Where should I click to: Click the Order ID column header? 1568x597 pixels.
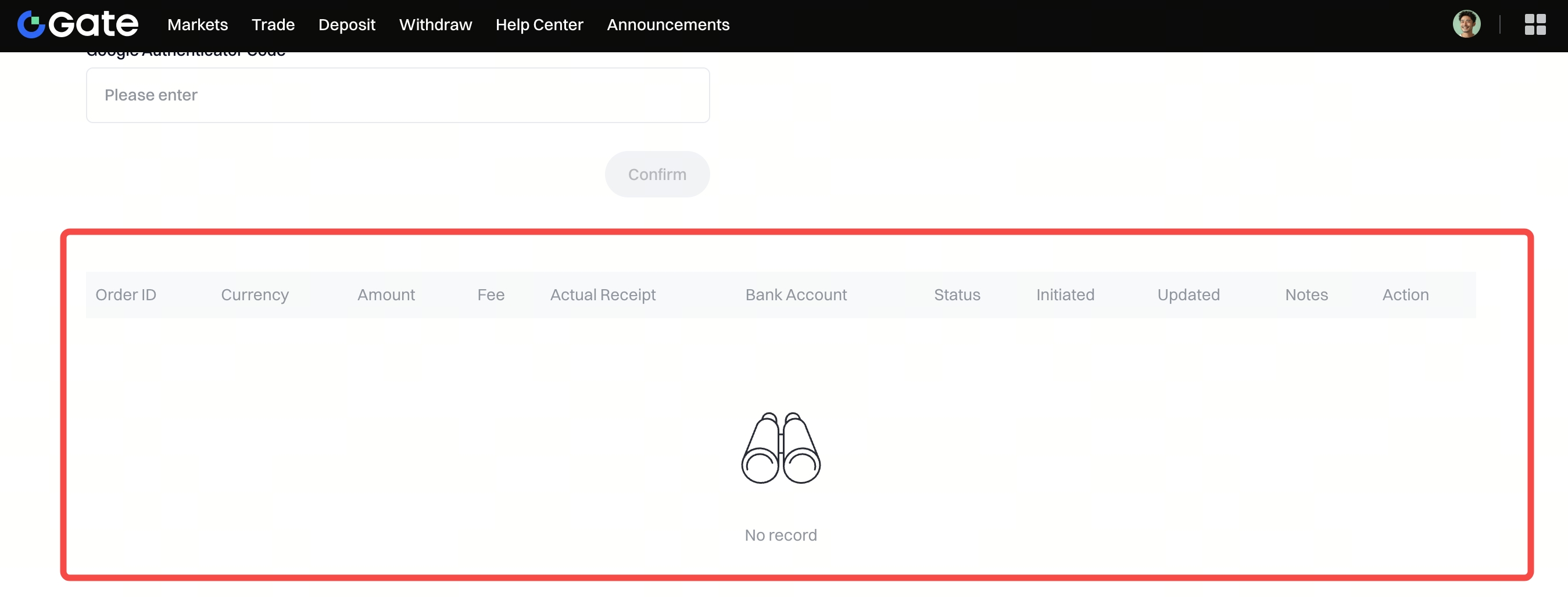tap(126, 295)
